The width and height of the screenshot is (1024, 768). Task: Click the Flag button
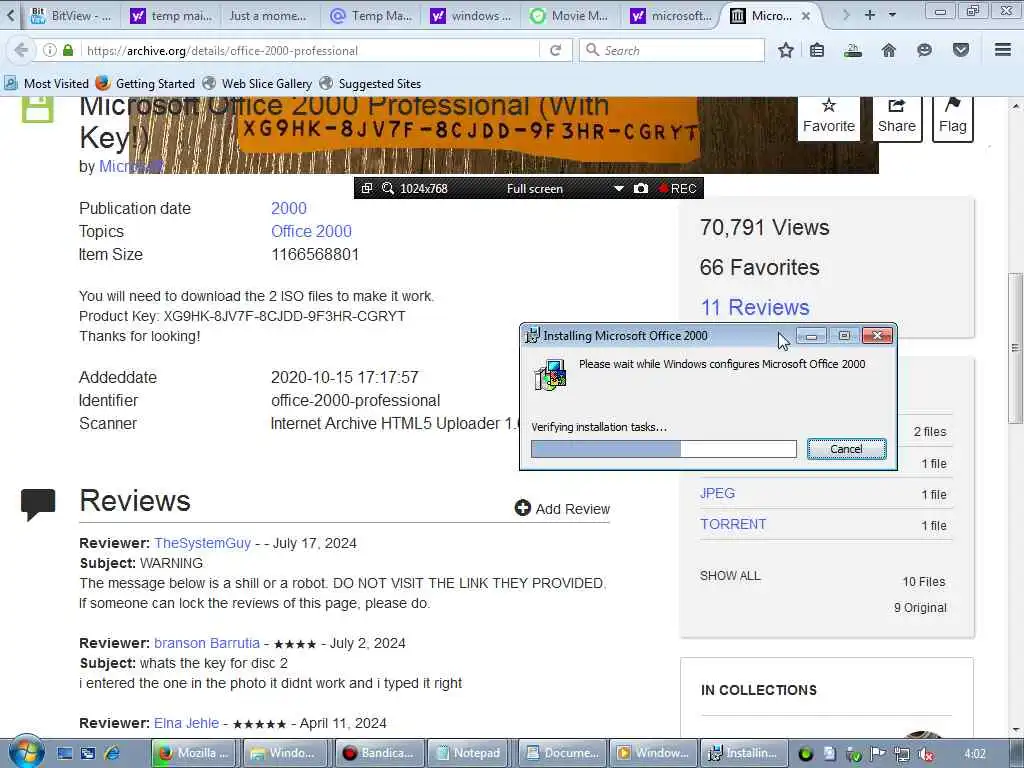click(952, 118)
